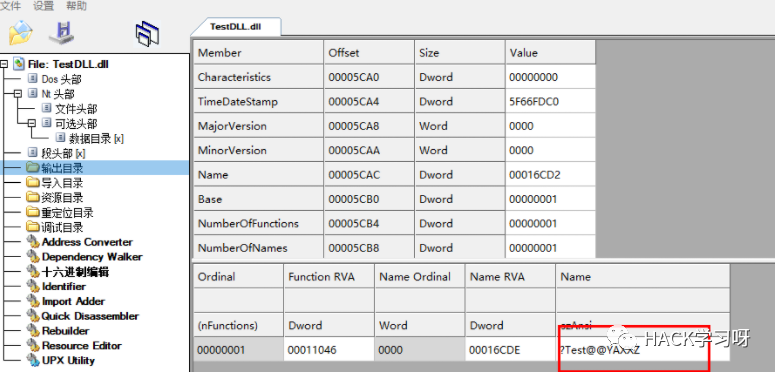Click the 调试目录 folder icon
The height and width of the screenshot is (372, 775).
coord(33,227)
